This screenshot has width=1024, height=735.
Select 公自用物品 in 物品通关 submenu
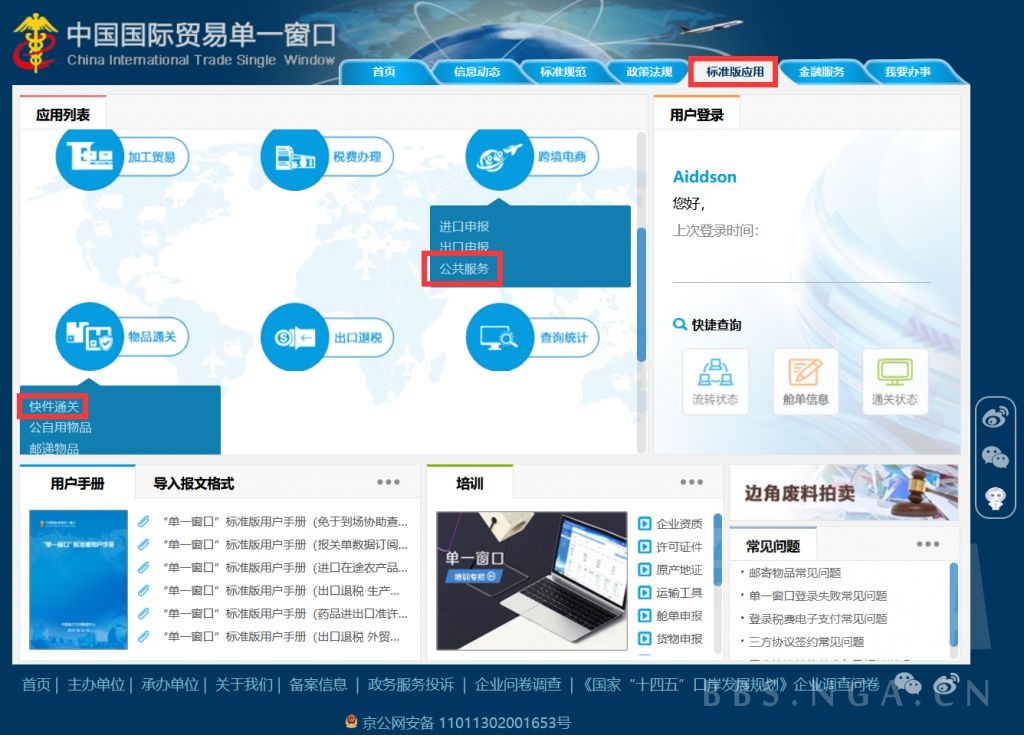click(x=60, y=427)
